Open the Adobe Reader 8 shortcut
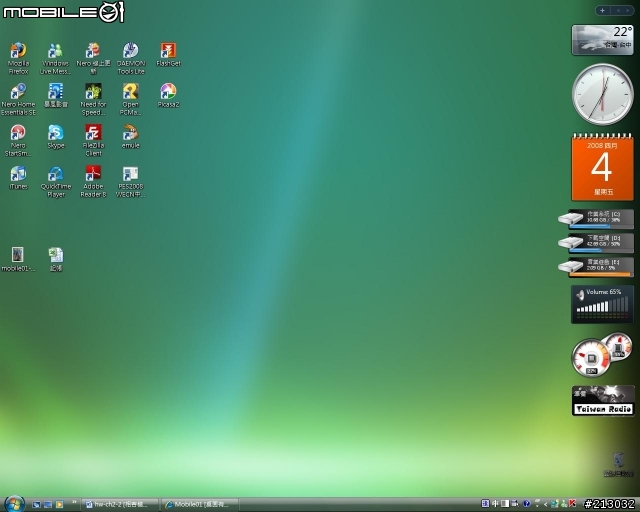This screenshot has height=512, width=640. [x=93, y=182]
